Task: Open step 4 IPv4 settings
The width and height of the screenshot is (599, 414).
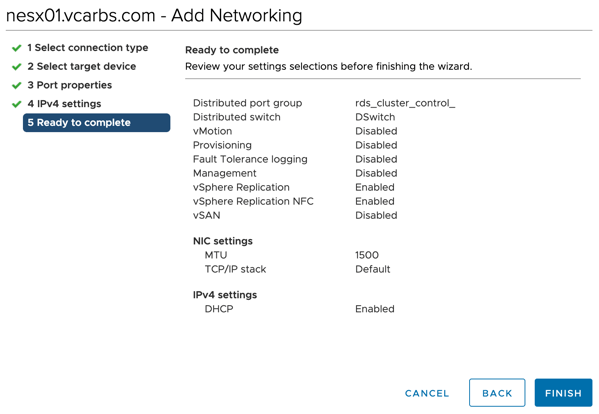Action: point(64,104)
